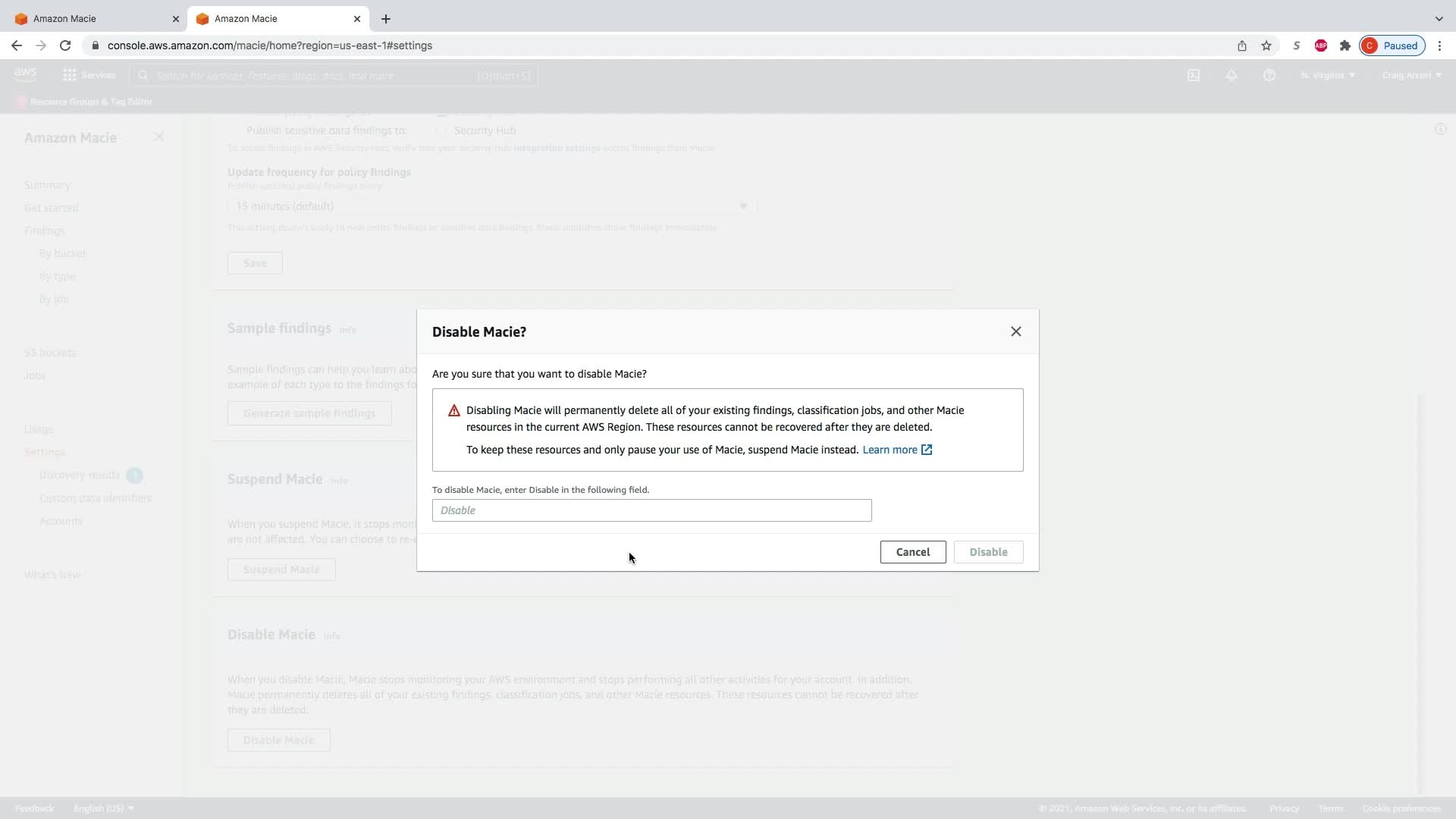Click the address bar URL
Viewport: 1456px width, 819px height.
[270, 45]
